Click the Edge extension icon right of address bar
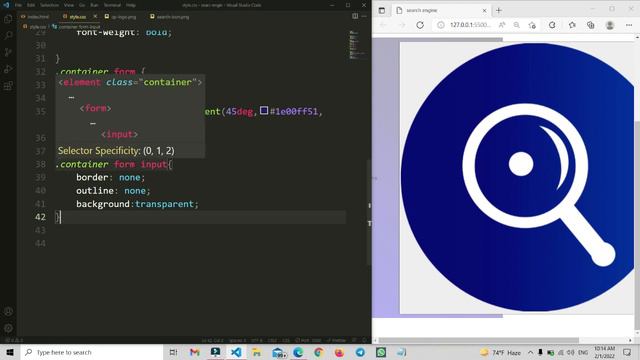Viewport: 640px width, 360px height. pos(552,25)
